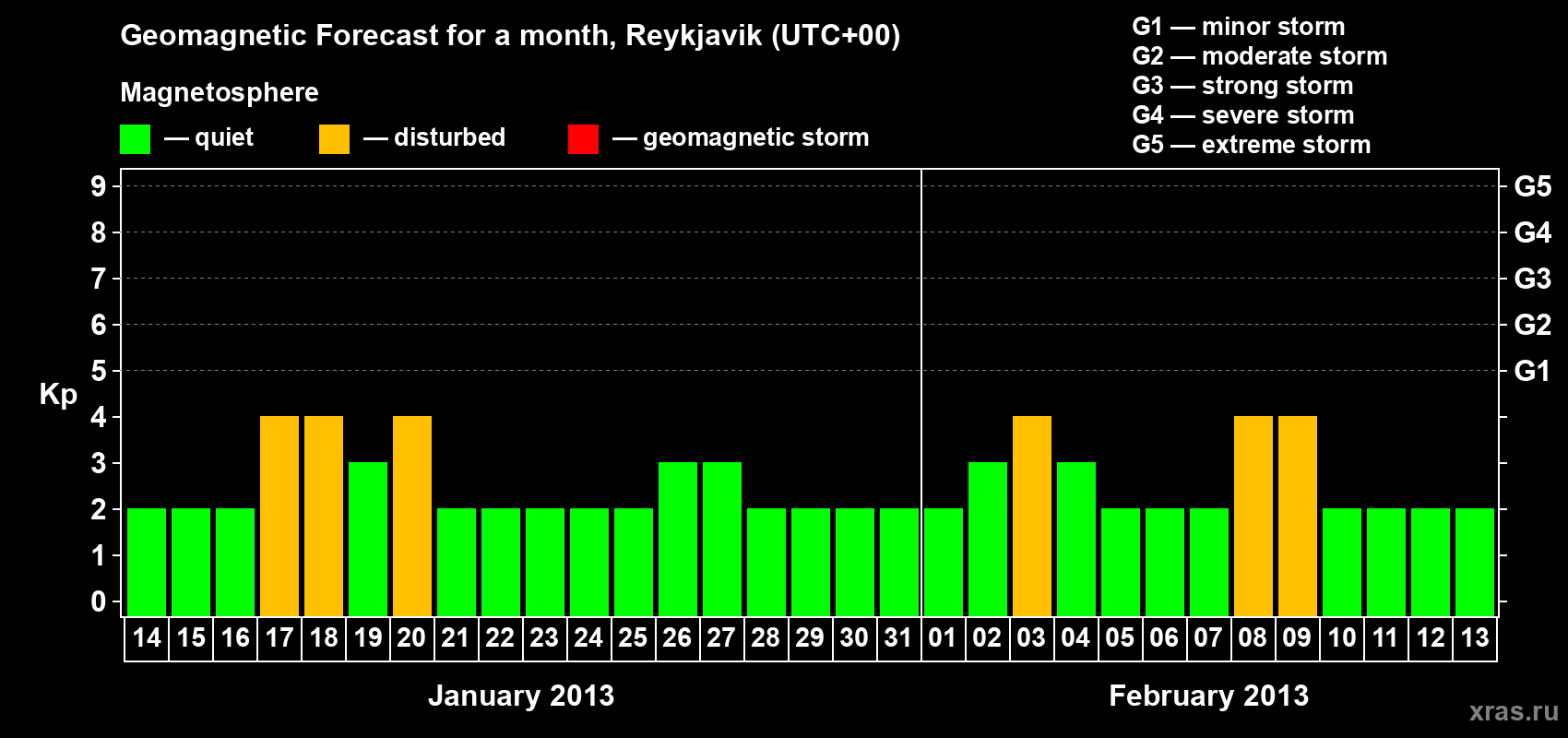The width and height of the screenshot is (1568, 738).
Task: Select the bar for February 13
Action: [x=1475, y=562]
